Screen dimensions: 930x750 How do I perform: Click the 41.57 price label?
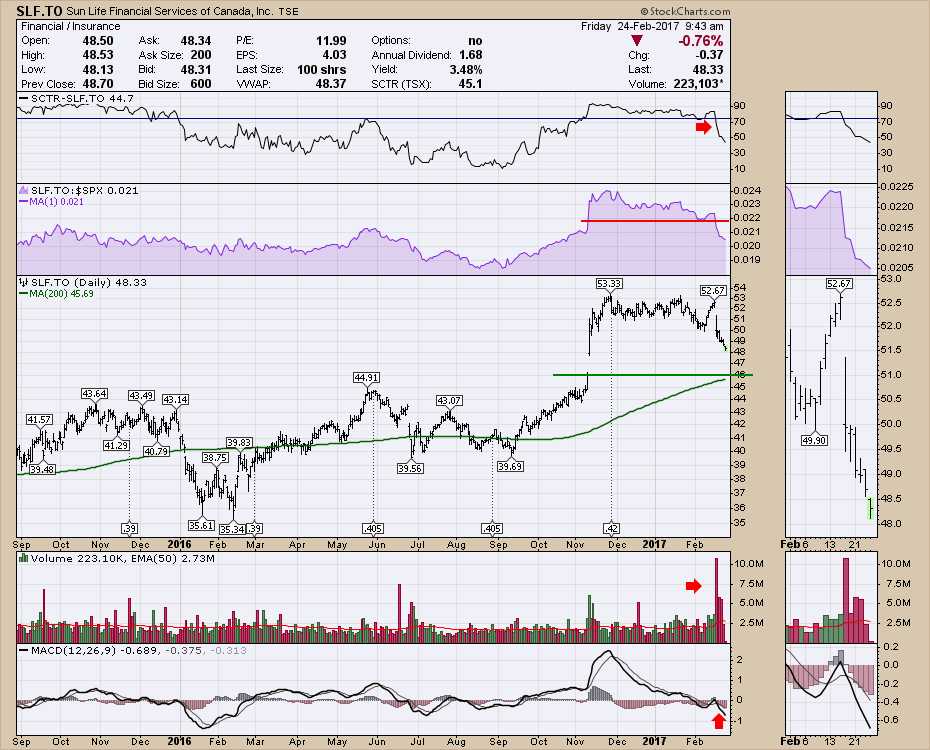(x=39, y=419)
